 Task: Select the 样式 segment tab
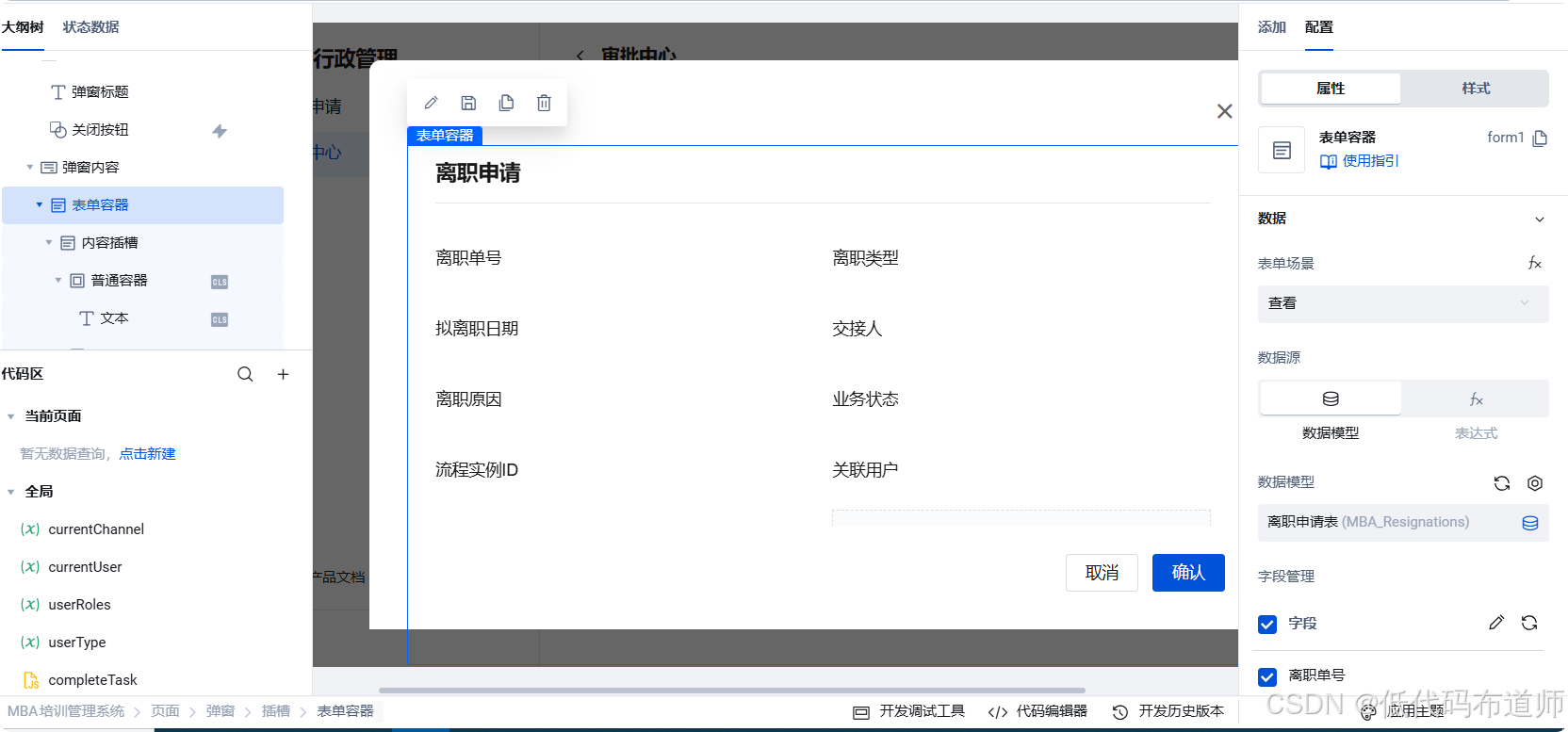pyautogui.click(x=1476, y=89)
